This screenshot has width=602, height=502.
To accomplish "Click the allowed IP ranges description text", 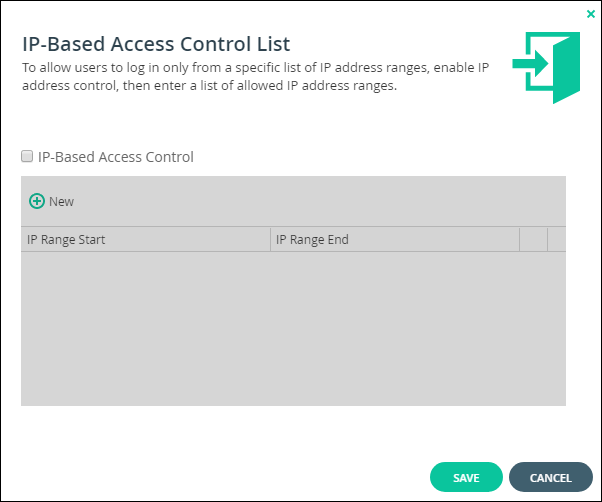I will click(x=255, y=76).
